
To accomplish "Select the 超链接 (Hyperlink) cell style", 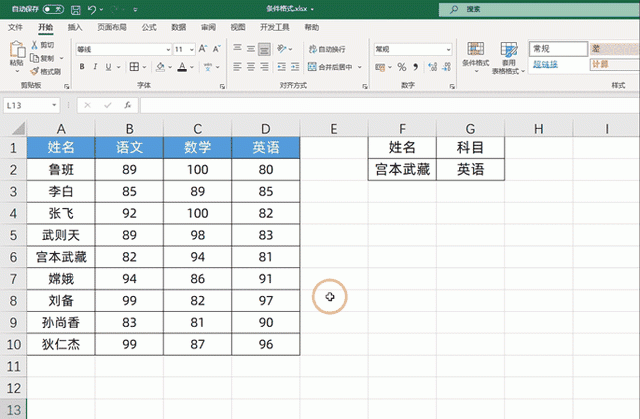I will 558,64.
